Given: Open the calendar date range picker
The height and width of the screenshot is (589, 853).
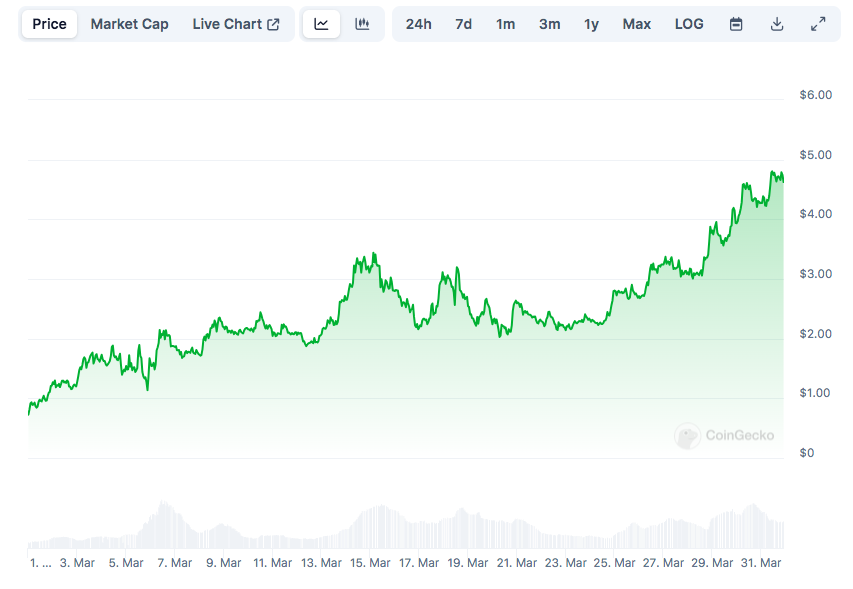Looking at the screenshot, I should (735, 24).
